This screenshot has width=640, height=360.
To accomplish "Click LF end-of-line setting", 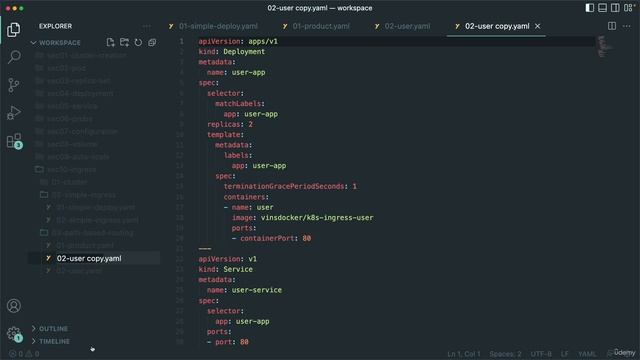I will click(564, 354).
